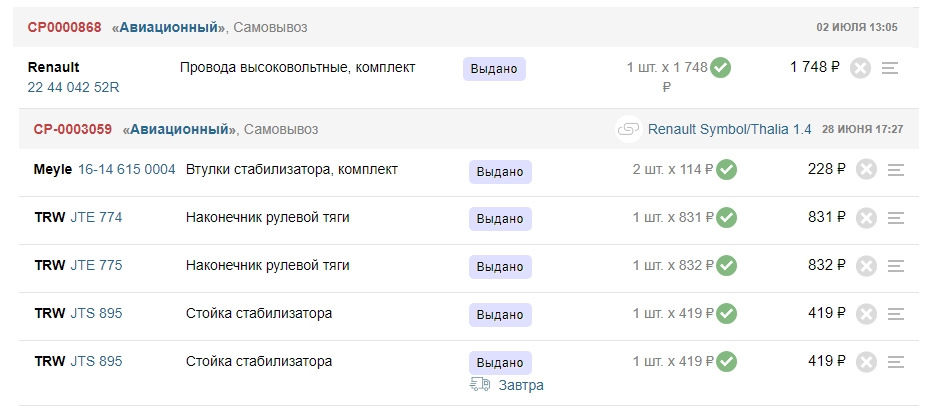Expand options menu for TRW JTE 774
937x406 pixels.
(896, 218)
